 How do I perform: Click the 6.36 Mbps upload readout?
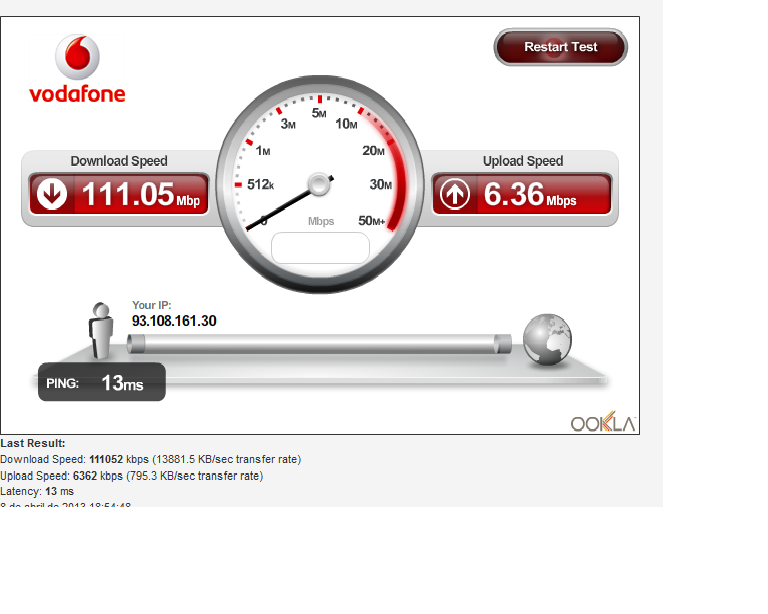coord(530,194)
